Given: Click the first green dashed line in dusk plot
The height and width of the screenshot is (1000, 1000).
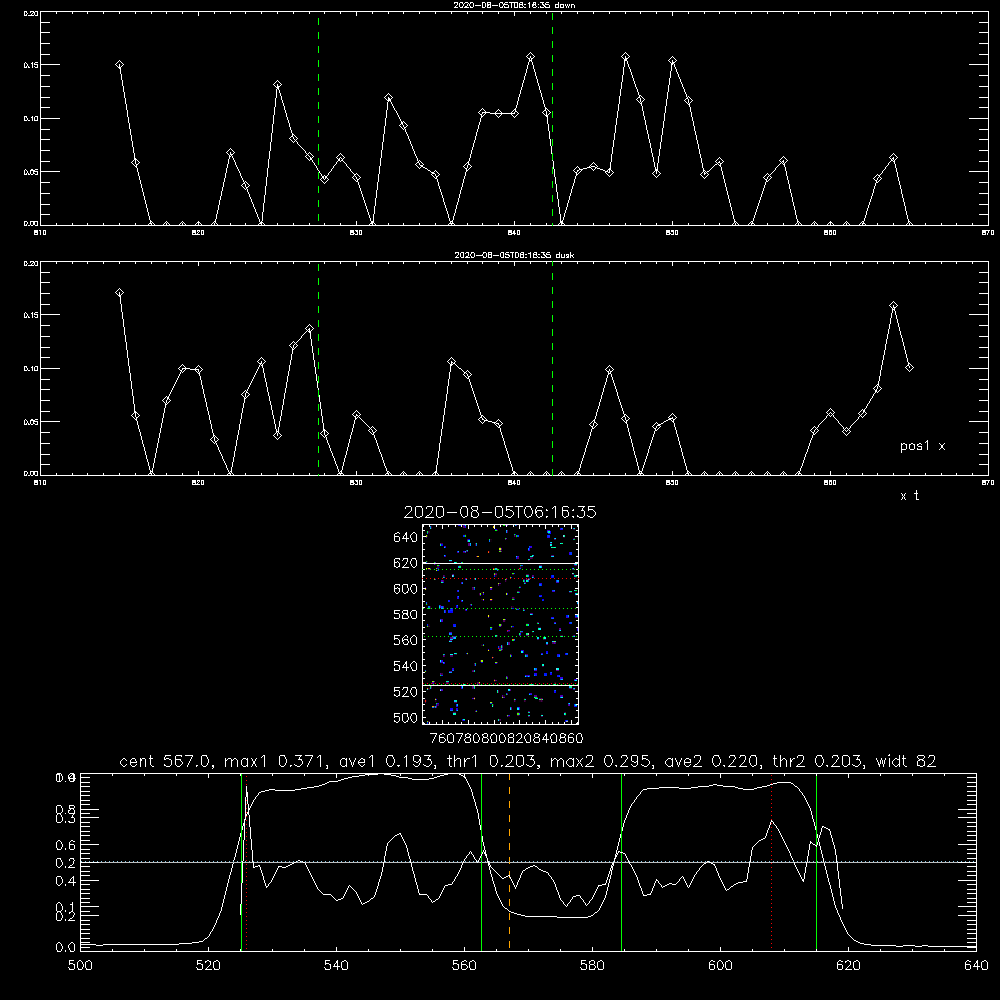Looking at the screenshot, I should [x=318, y=369].
